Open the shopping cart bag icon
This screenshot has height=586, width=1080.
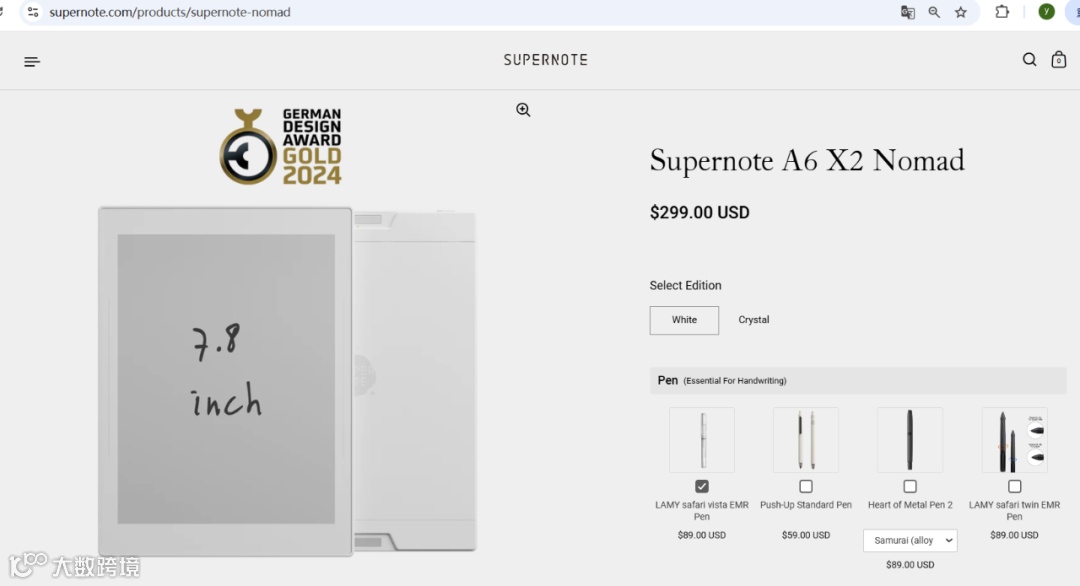[1059, 60]
